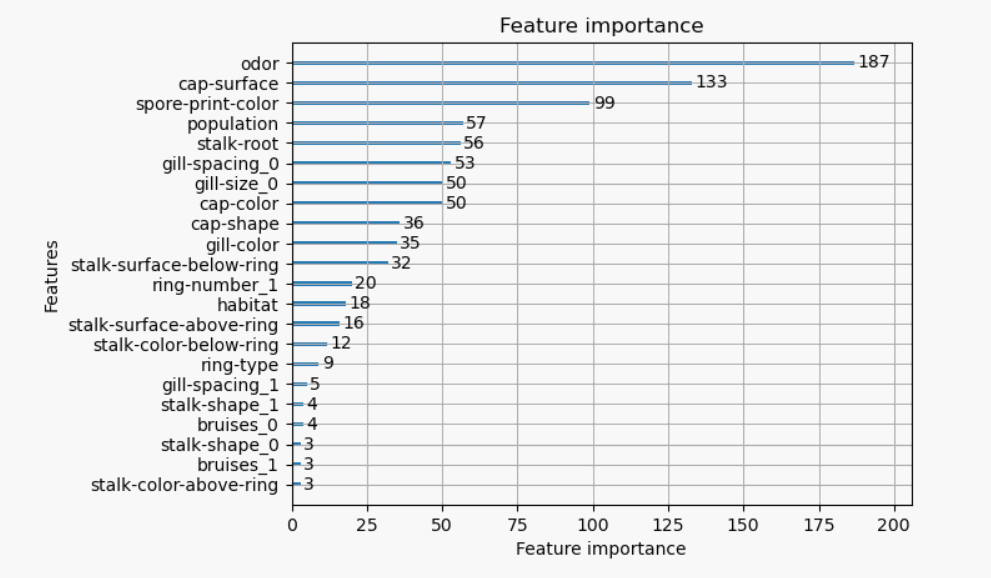Screen dimensions: 991x578
Task: Click the x-axis 'Feature importance' caption
Action: click(601, 549)
